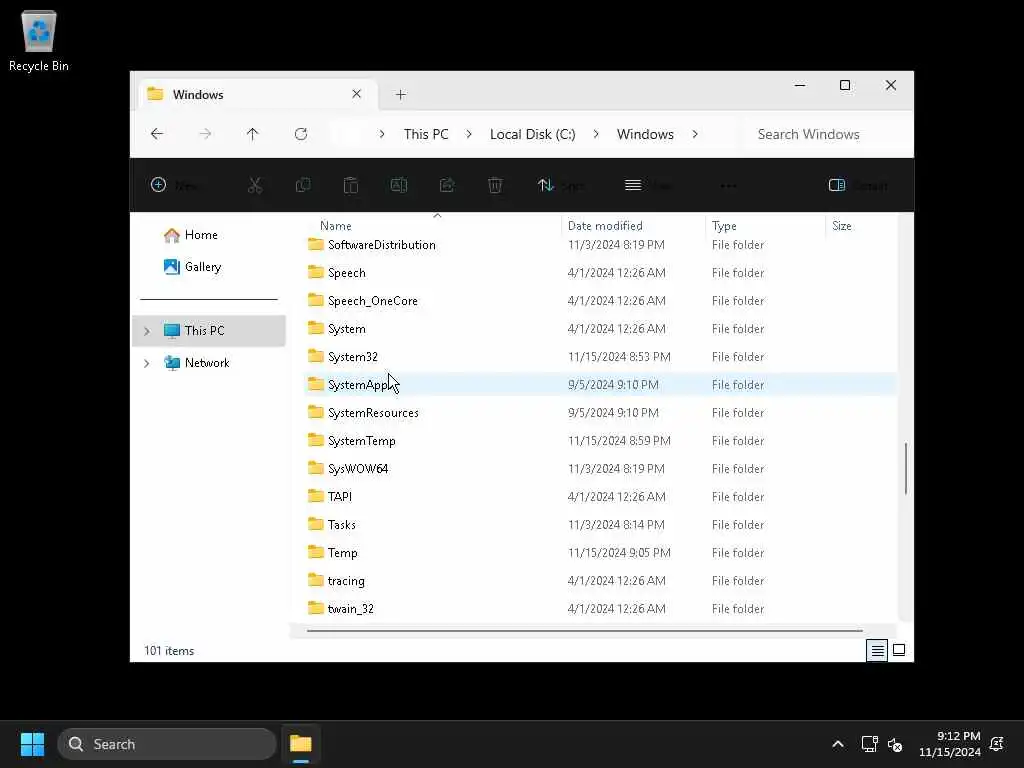Open the New item menu

[174, 185]
